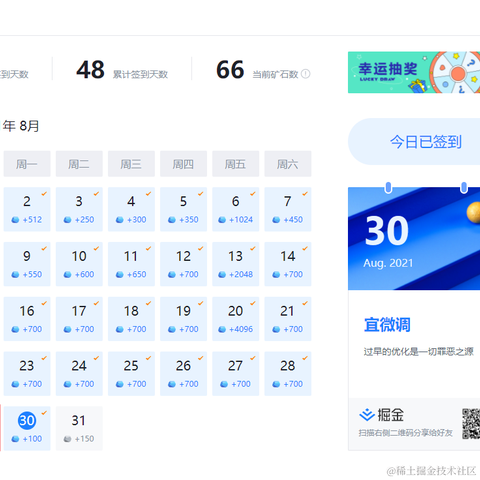Select calendar day 13 with +2048
This screenshot has height=480, width=480.
(236, 264)
